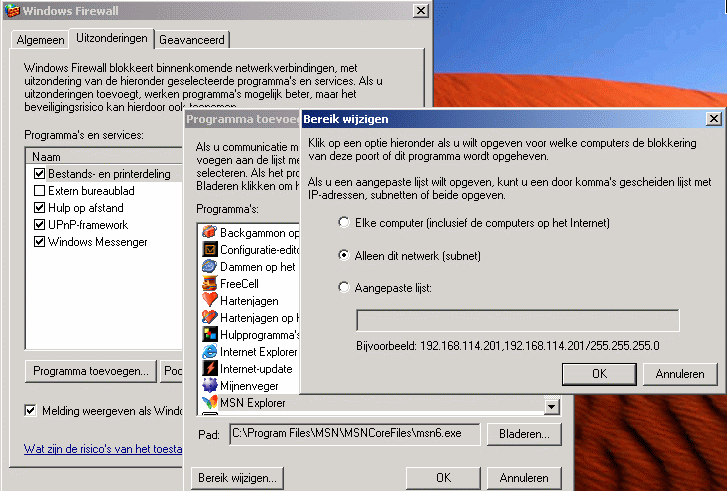This screenshot has width=727, height=491.
Task: Click the Hartenjagen heart icon
Action: [x=210, y=300]
